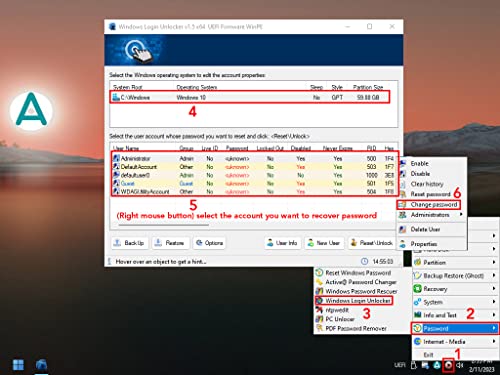
Task: Click the Disable icon in context menu
Action: tap(403, 174)
